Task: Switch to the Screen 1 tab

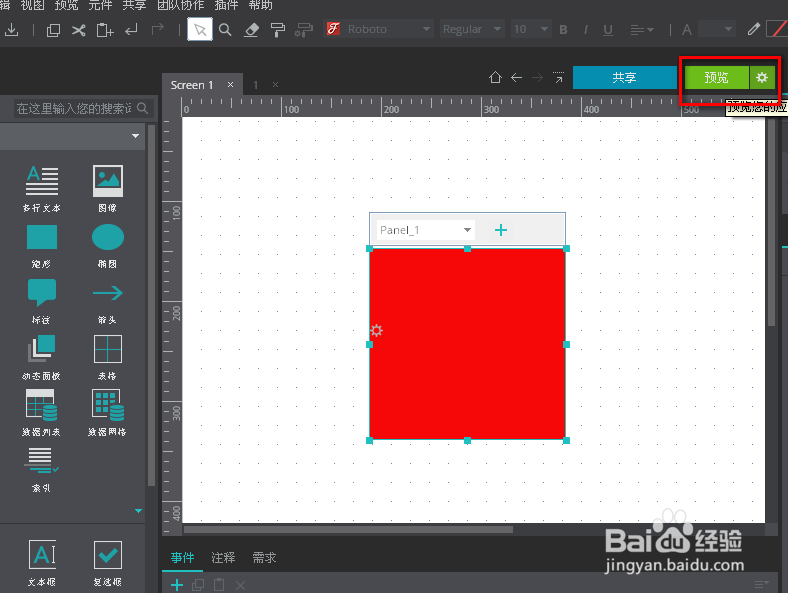Action: click(x=192, y=84)
